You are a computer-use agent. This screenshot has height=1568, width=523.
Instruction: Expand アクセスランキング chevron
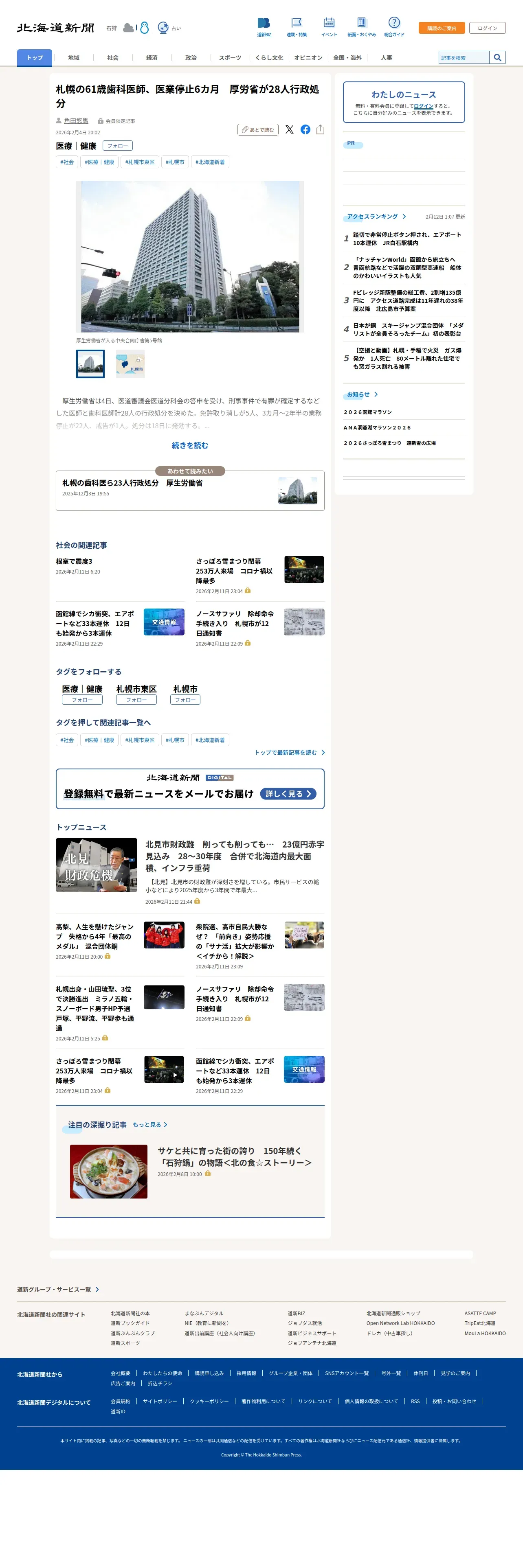click(404, 217)
